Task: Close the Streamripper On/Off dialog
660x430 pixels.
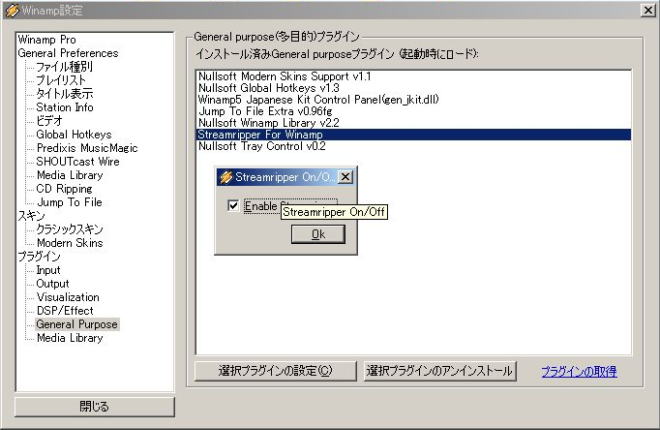Action: [x=345, y=177]
